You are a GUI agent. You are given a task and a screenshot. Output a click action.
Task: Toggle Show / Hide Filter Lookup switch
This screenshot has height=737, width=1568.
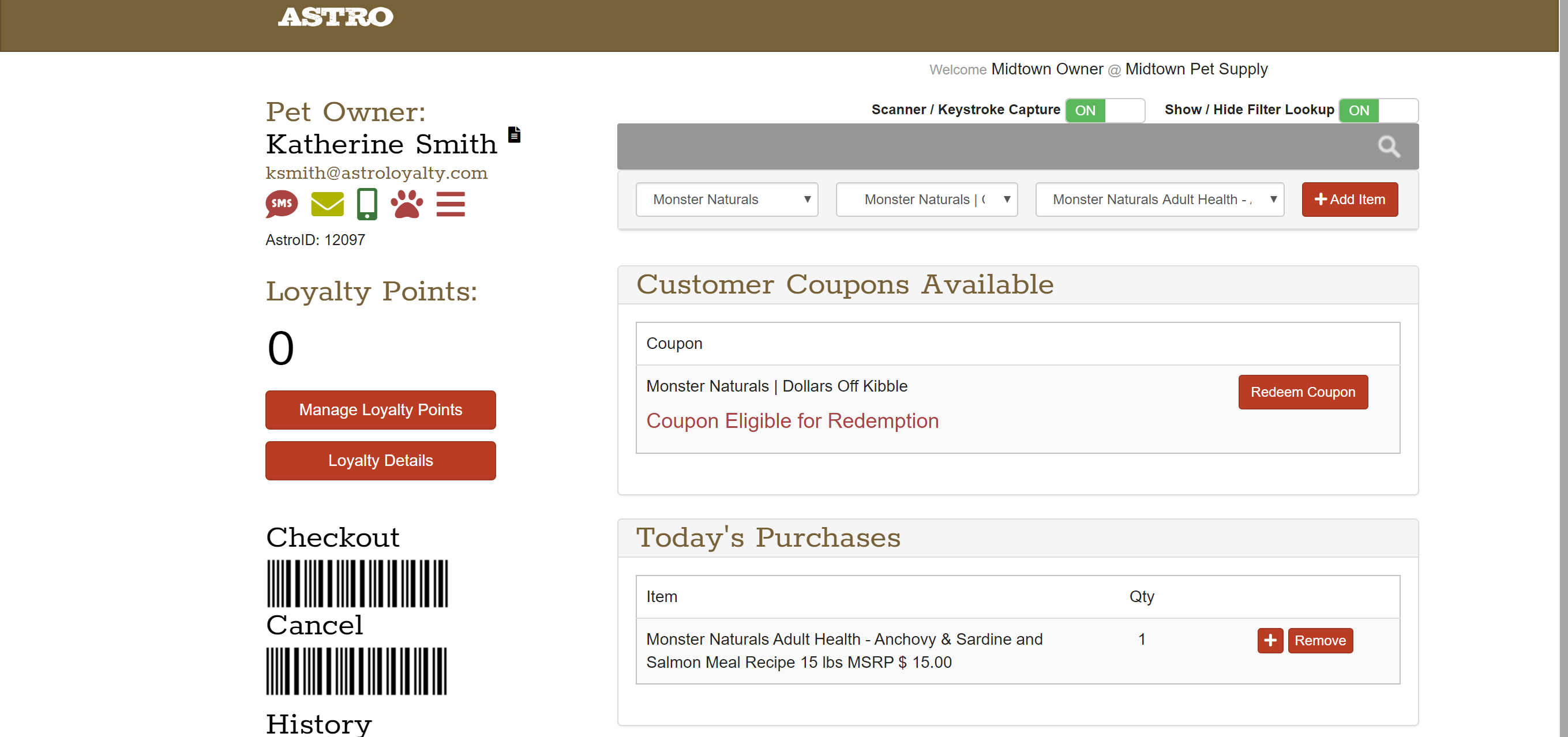(1378, 111)
